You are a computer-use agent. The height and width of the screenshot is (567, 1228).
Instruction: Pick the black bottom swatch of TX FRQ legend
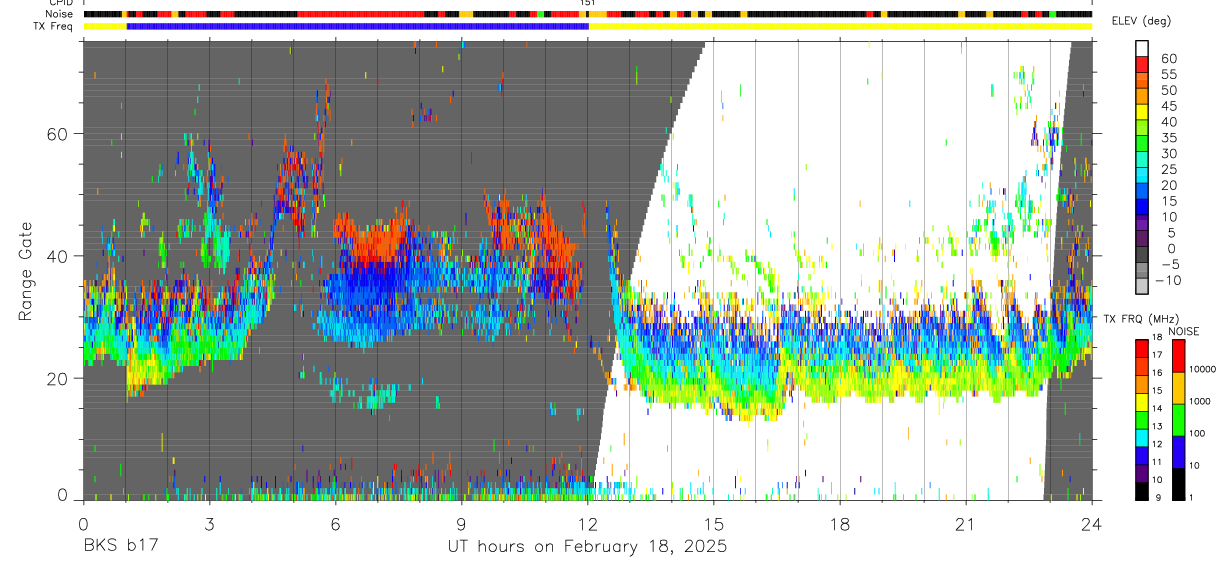(x=1142, y=491)
